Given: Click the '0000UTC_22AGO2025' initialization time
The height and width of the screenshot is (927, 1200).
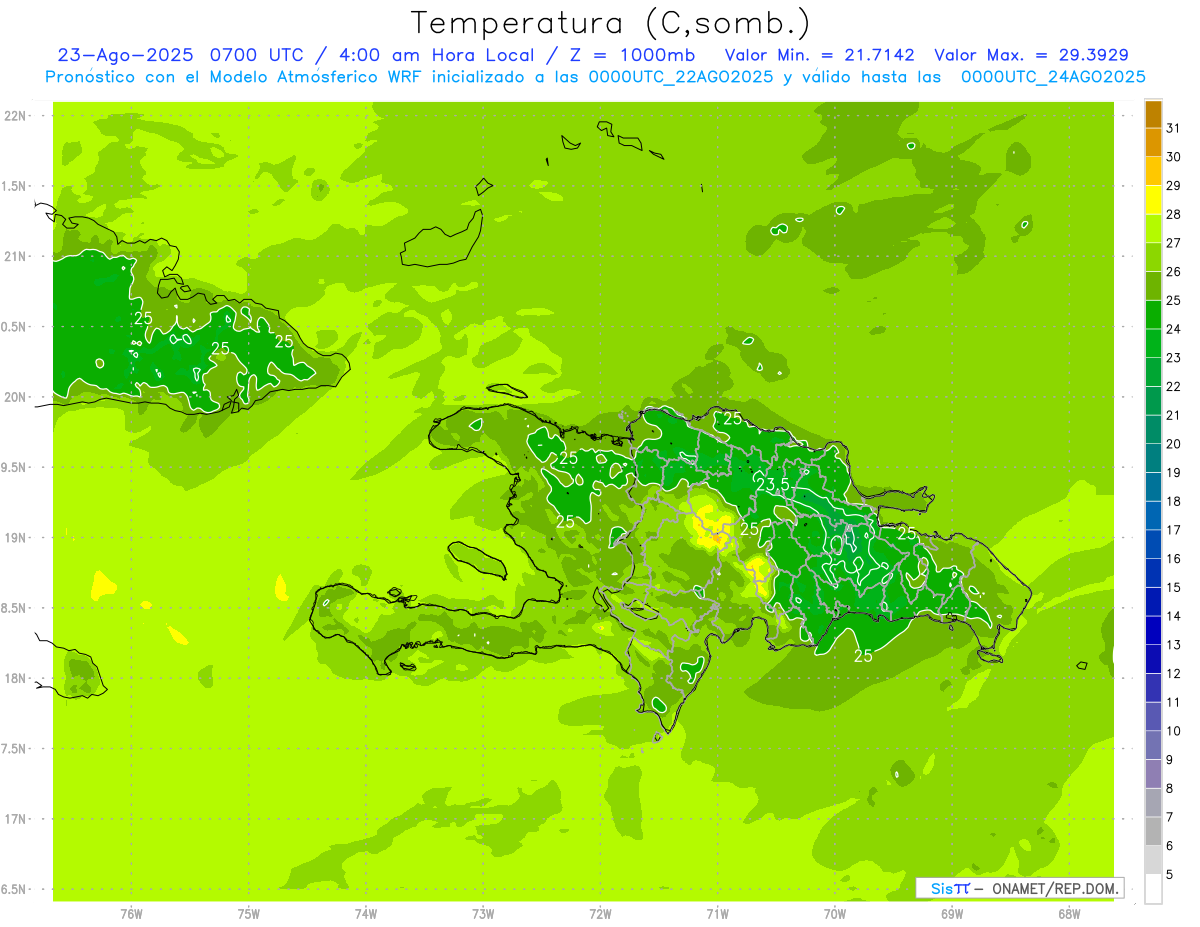Looking at the screenshot, I should coord(680,77).
